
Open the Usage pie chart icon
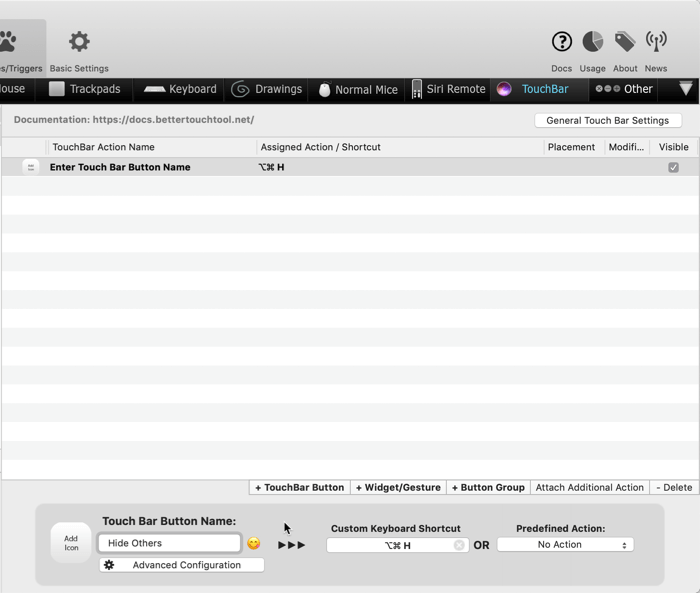pyautogui.click(x=593, y=42)
